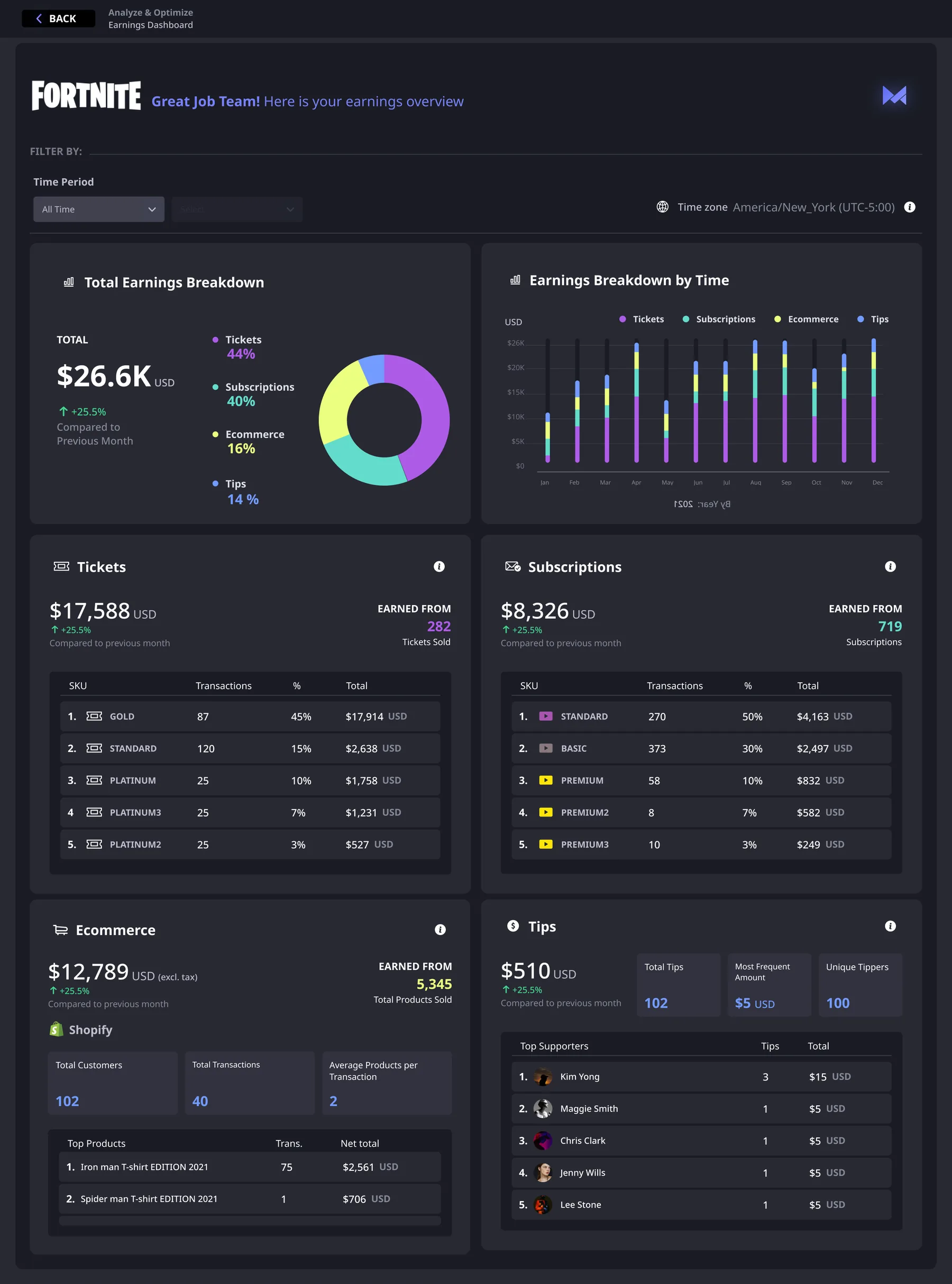Click the envelope icon beside Subscriptions heading
This screenshot has height=1284, width=952.
[513, 567]
